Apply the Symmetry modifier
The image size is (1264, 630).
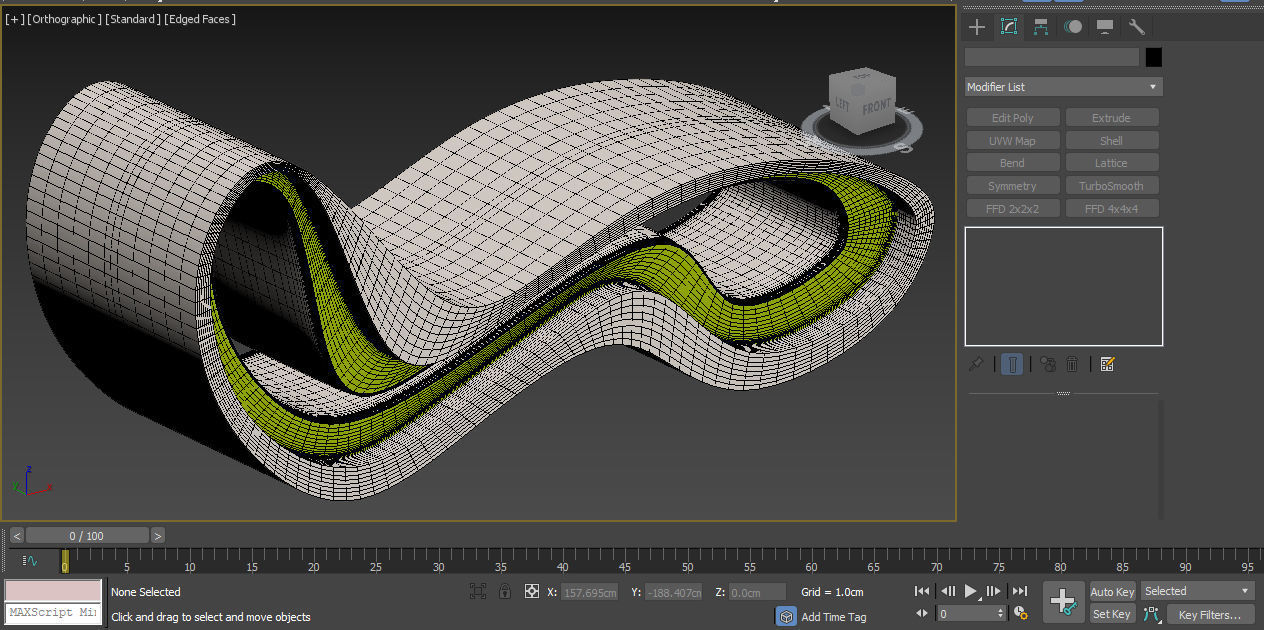tap(1012, 186)
